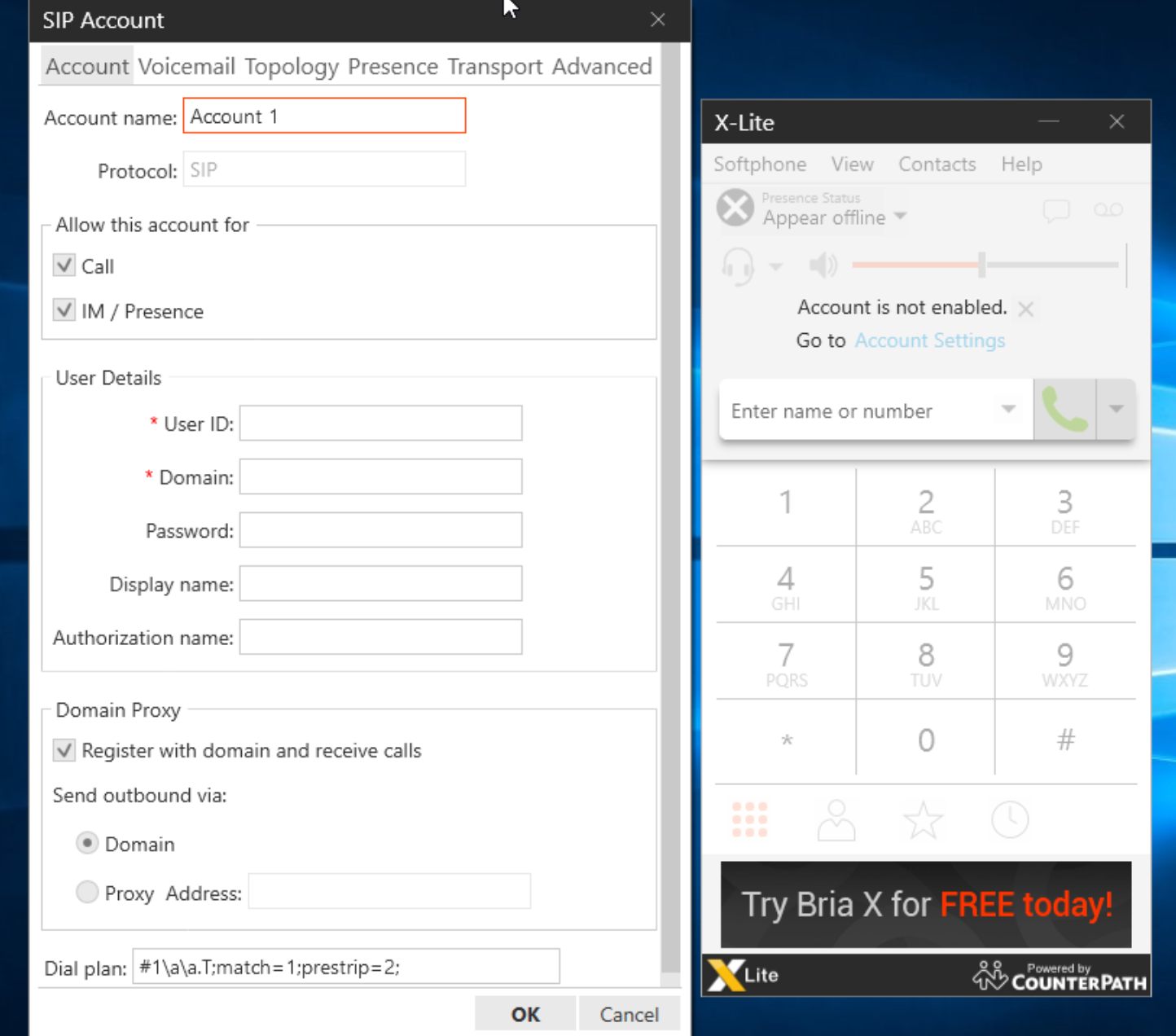Image resolution: width=1176 pixels, height=1036 pixels.
Task: Select the Domain radio button
Action: coord(87,843)
